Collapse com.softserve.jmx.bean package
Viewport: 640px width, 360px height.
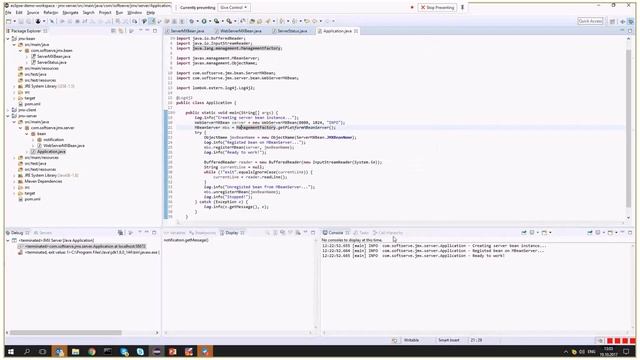coord(21,51)
